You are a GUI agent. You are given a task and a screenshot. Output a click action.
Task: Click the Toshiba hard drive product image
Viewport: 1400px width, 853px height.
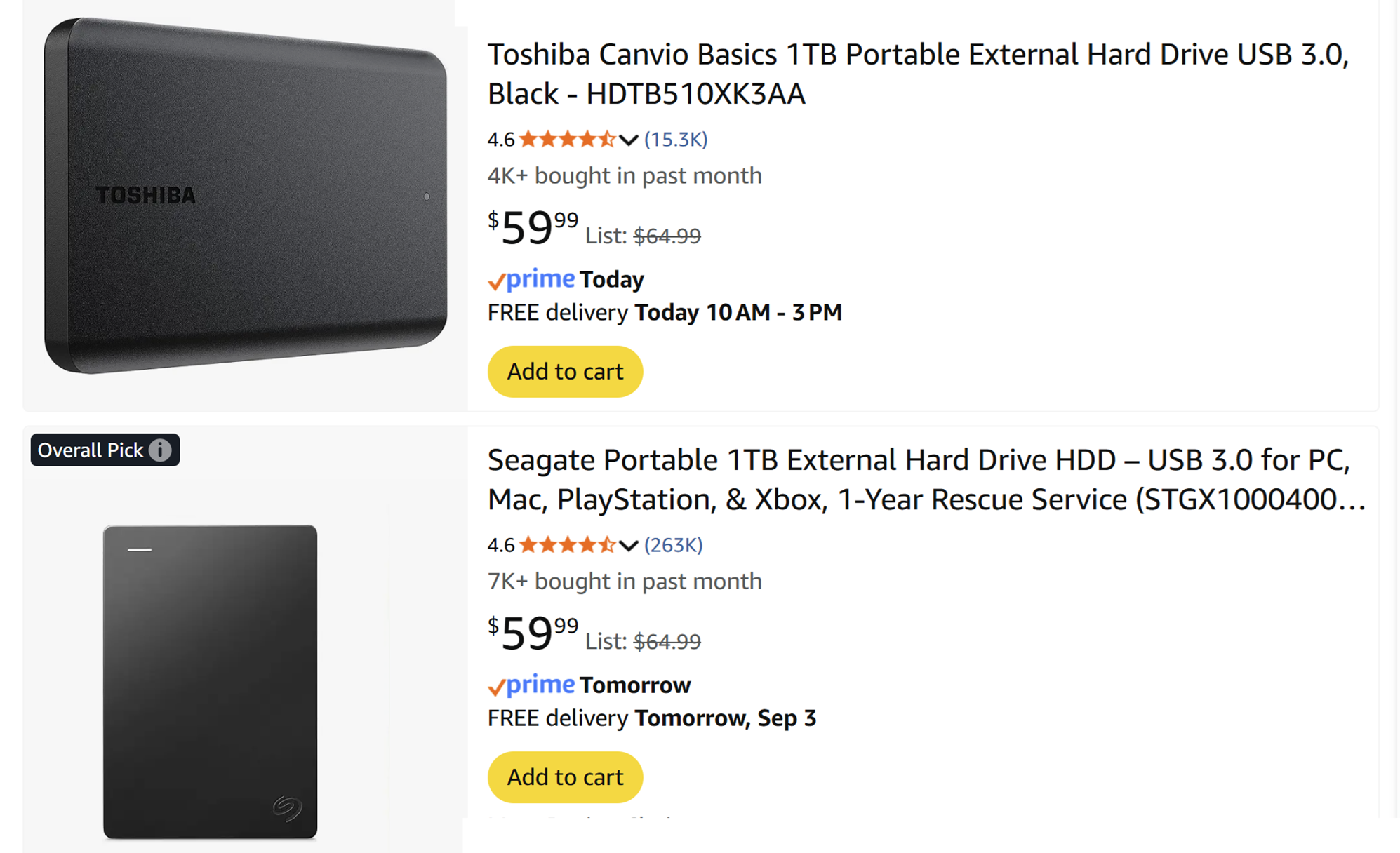click(x=245, y=196)
